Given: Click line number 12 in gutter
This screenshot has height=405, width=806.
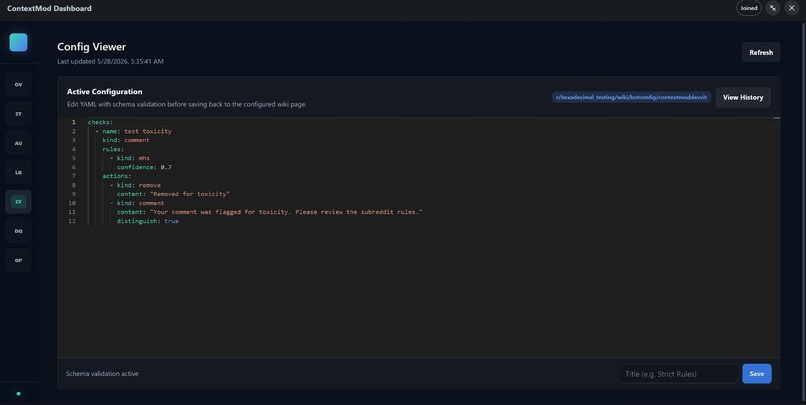Looking at the screenshot, I should [x=72, y=221].
